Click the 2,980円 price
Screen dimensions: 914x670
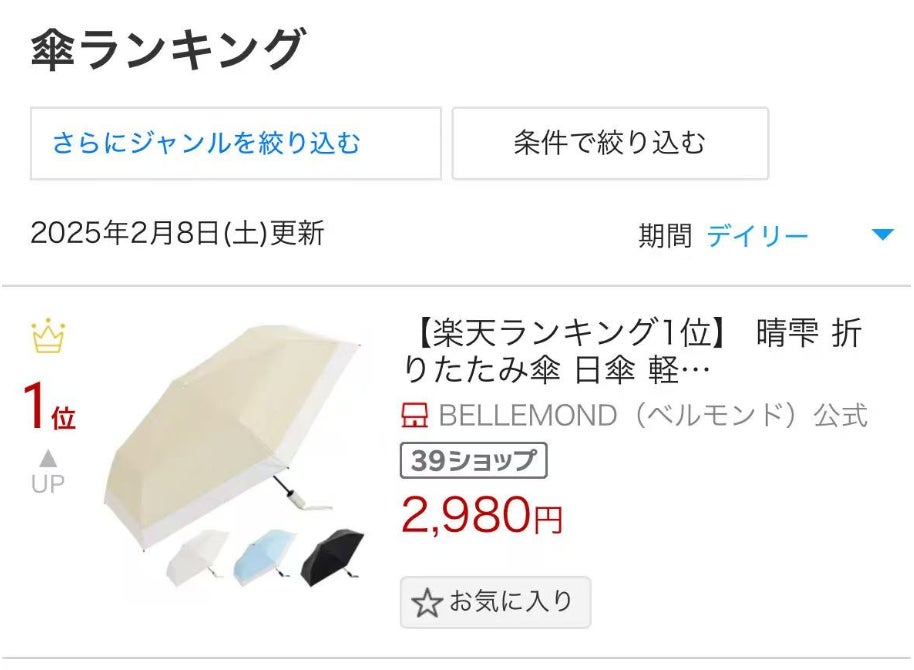482,515
